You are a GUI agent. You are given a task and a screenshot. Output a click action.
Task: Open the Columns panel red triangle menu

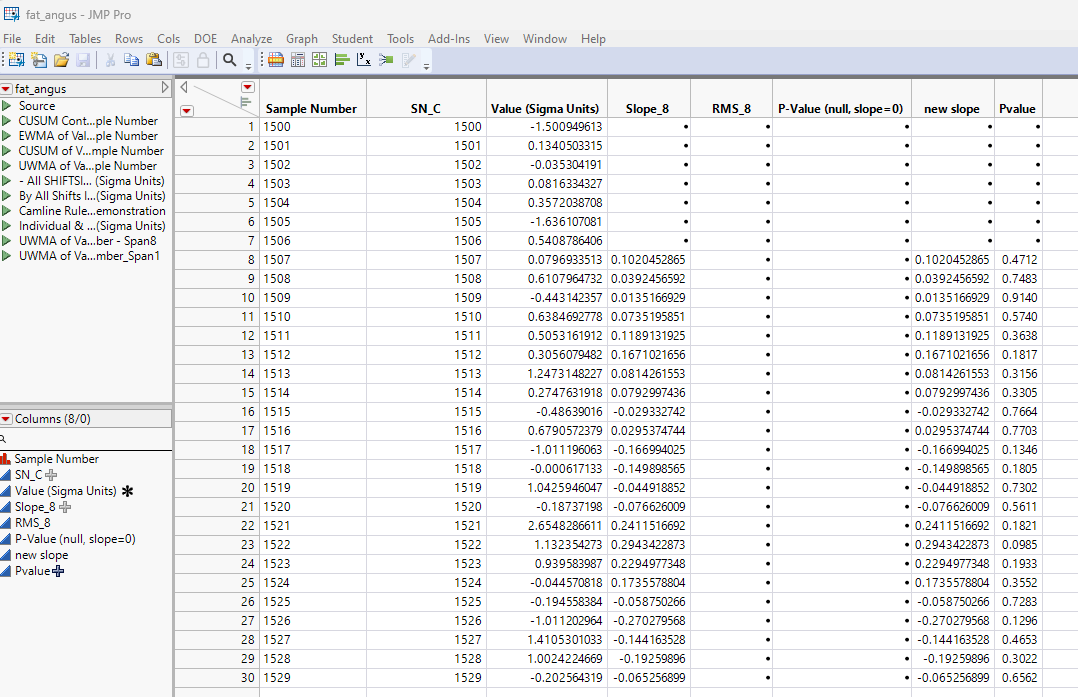[7, 419]
